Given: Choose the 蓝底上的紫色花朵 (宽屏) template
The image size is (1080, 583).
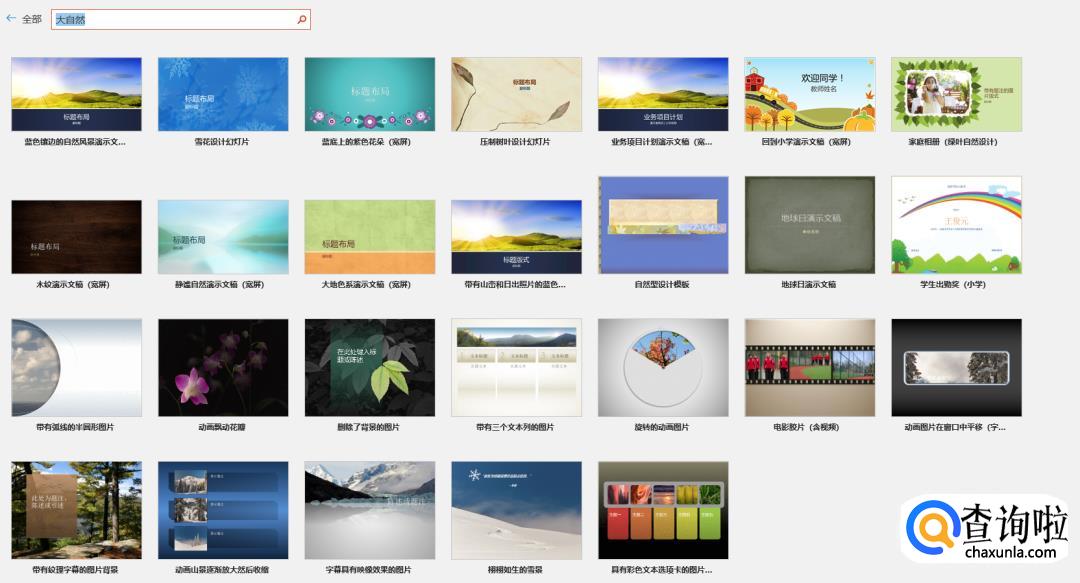Looking at the screenshot, I should 370,94.
